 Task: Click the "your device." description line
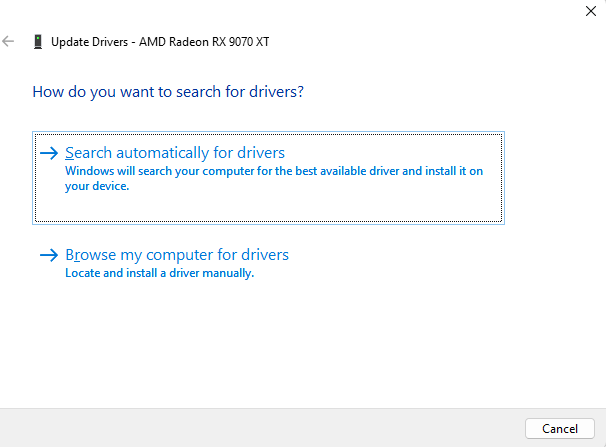coord(97,186)
